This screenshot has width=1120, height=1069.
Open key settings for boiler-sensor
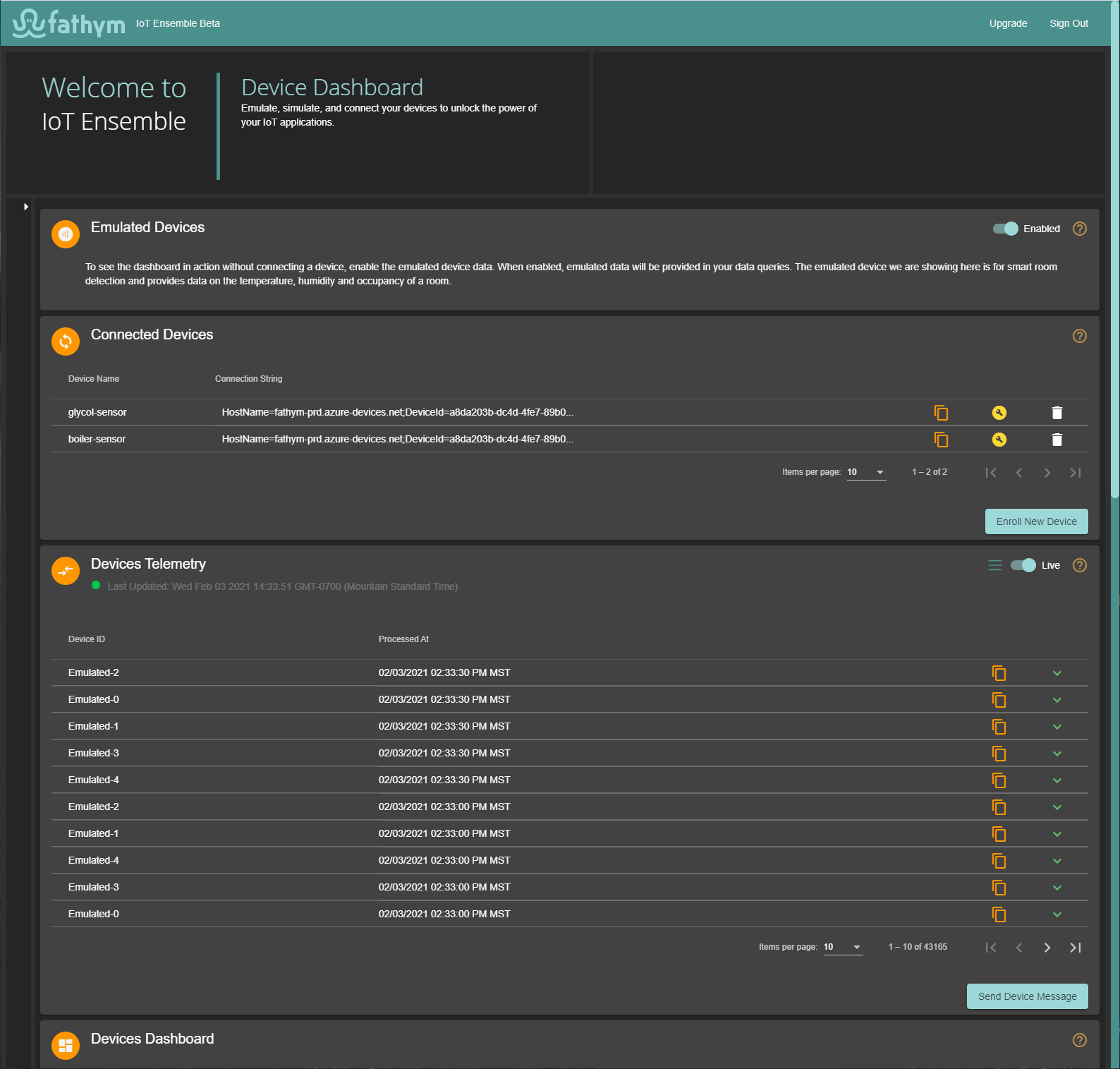999,440
